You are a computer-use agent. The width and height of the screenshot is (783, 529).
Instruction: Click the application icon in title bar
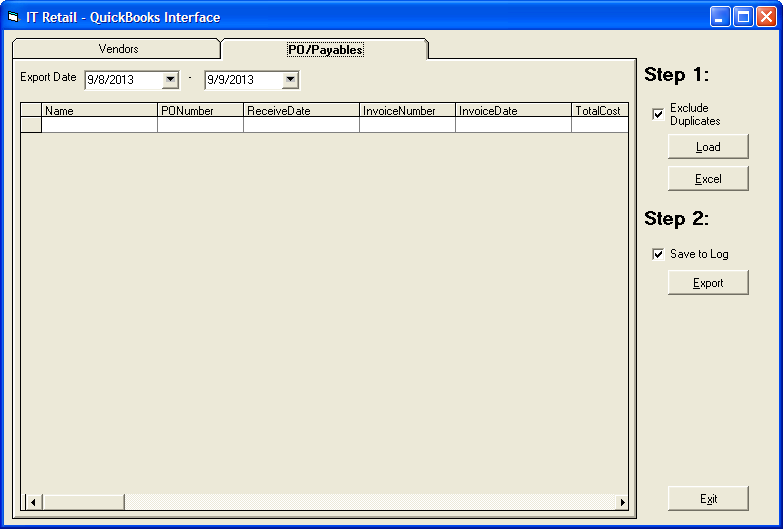[13, 17]
